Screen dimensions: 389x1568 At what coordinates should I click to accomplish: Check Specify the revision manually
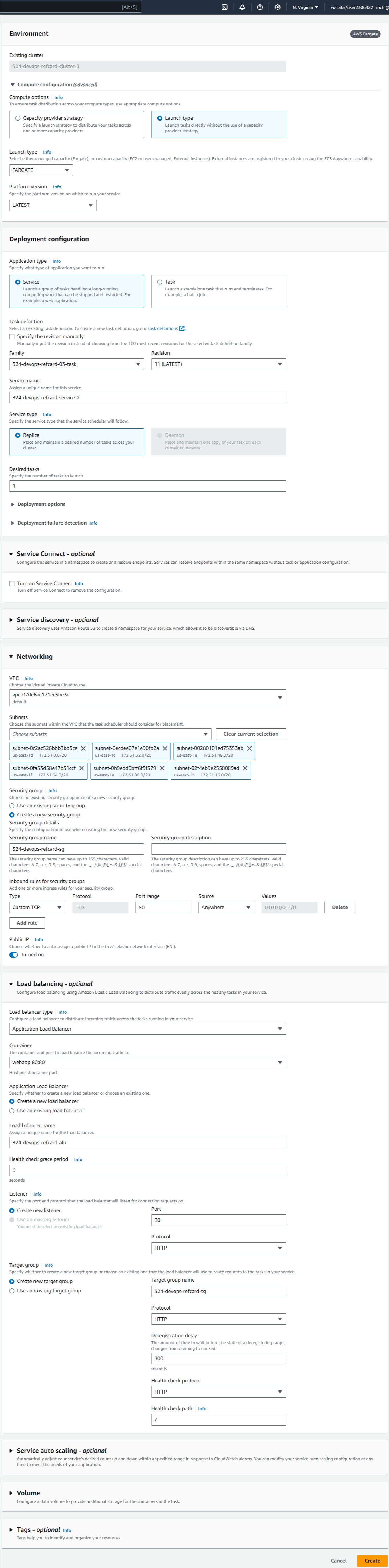pos(11,337)
